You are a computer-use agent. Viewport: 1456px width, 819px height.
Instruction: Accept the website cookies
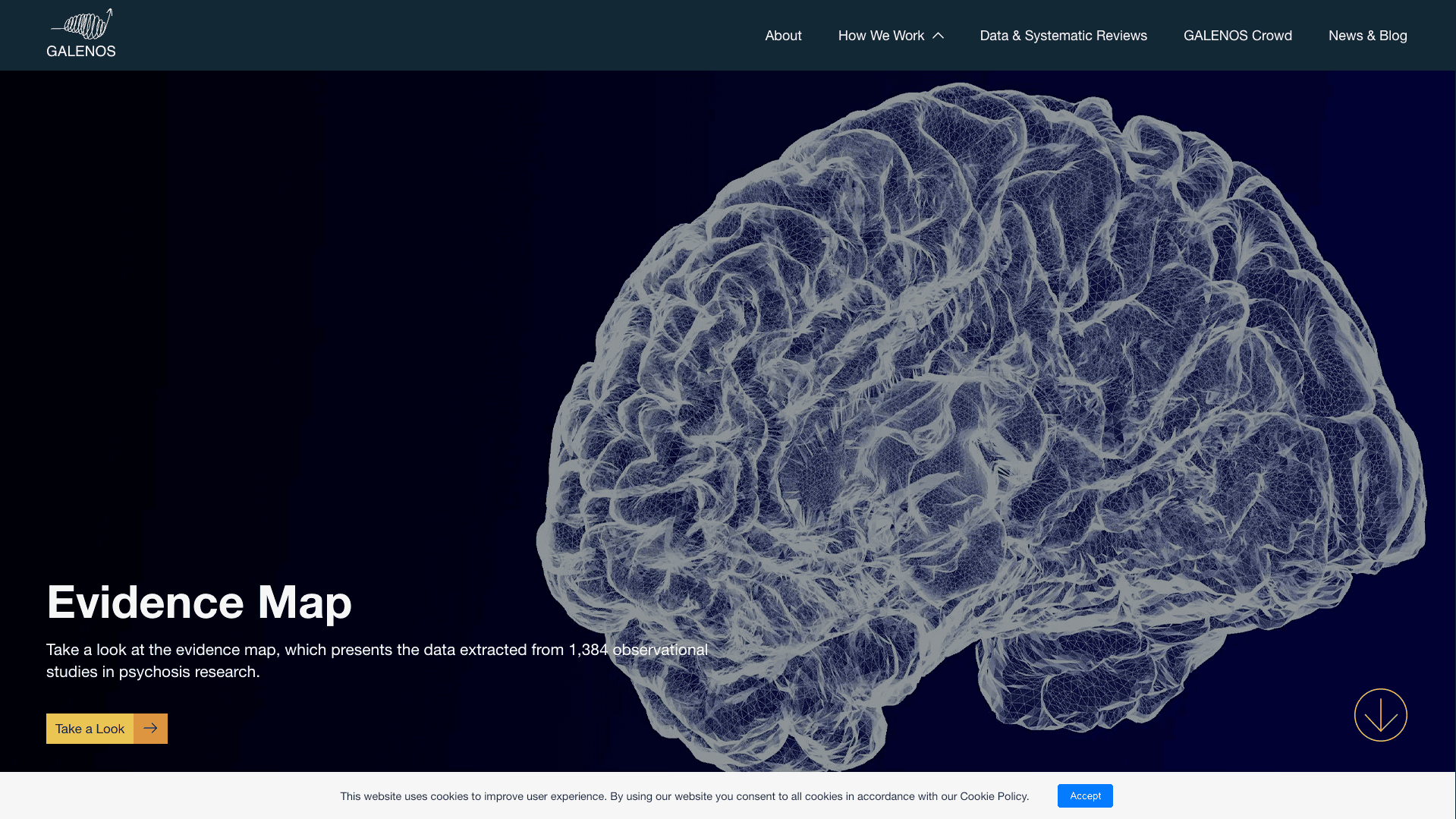pos(1085,795)
